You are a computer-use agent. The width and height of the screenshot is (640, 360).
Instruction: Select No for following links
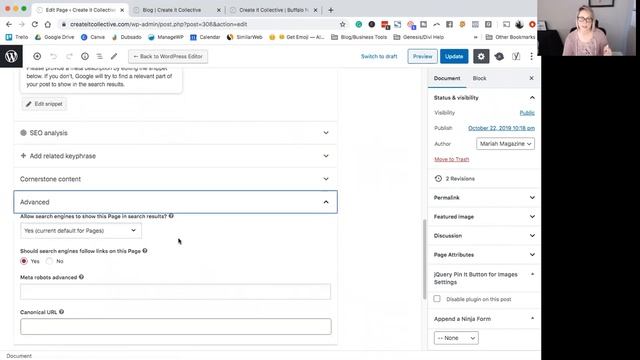click(49, 261)
